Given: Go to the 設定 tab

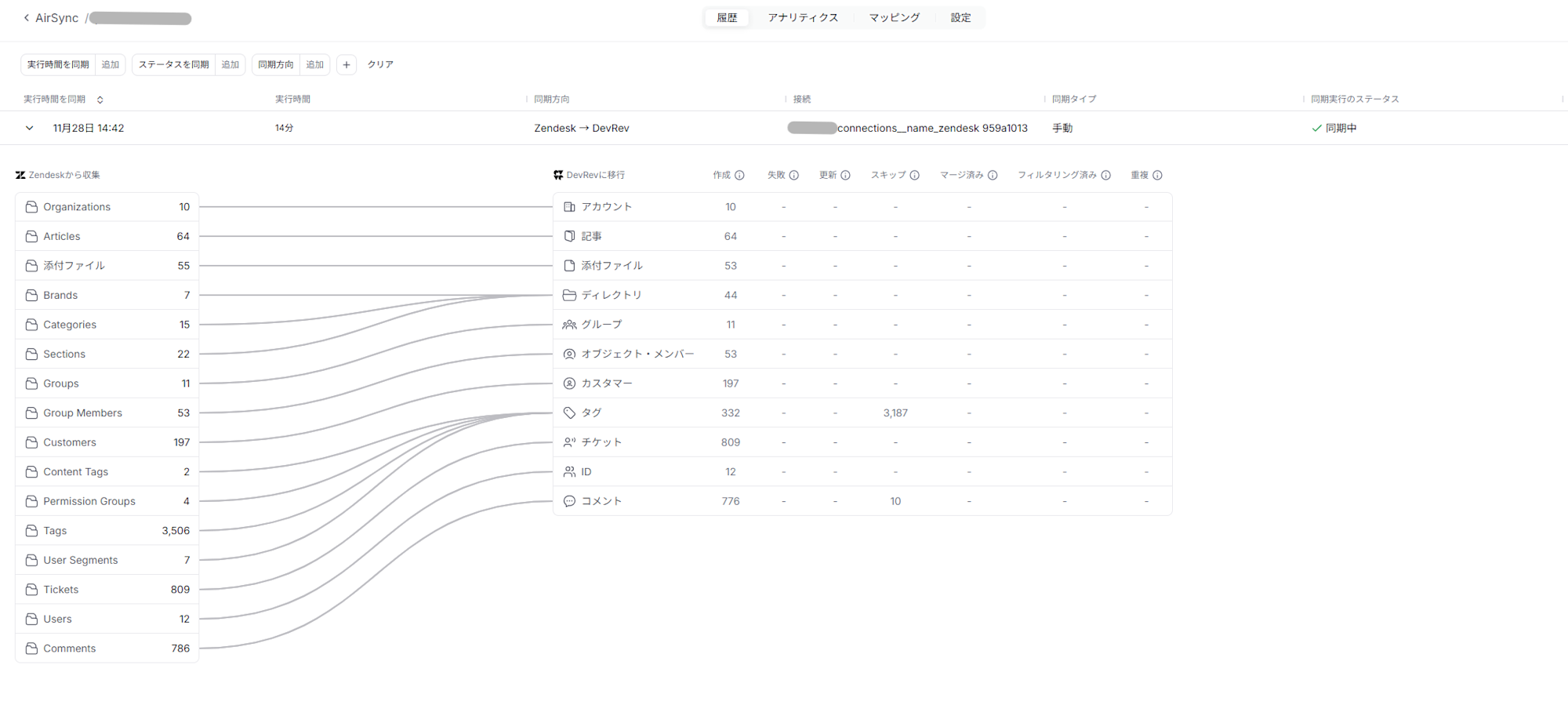Looking at the screenshot, I should pyautogui.click(x=960, y=18).
